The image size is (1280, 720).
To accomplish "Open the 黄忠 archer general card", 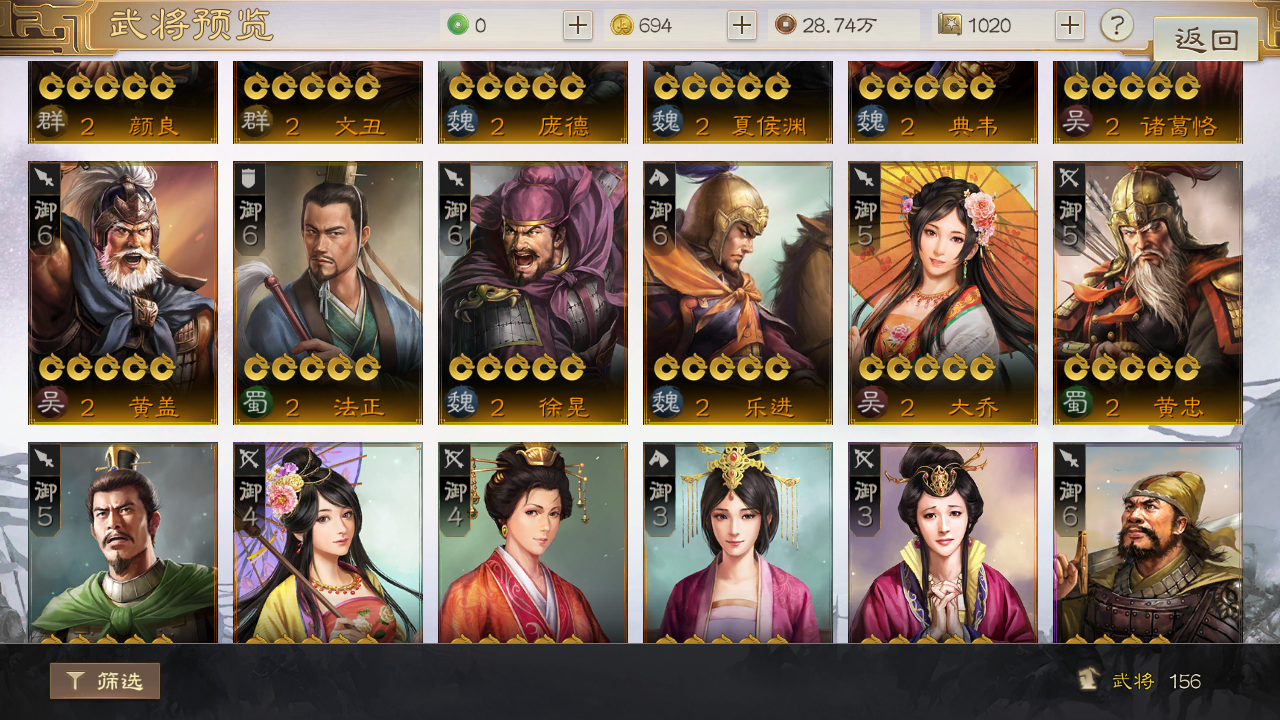I will click(1148, 293).
